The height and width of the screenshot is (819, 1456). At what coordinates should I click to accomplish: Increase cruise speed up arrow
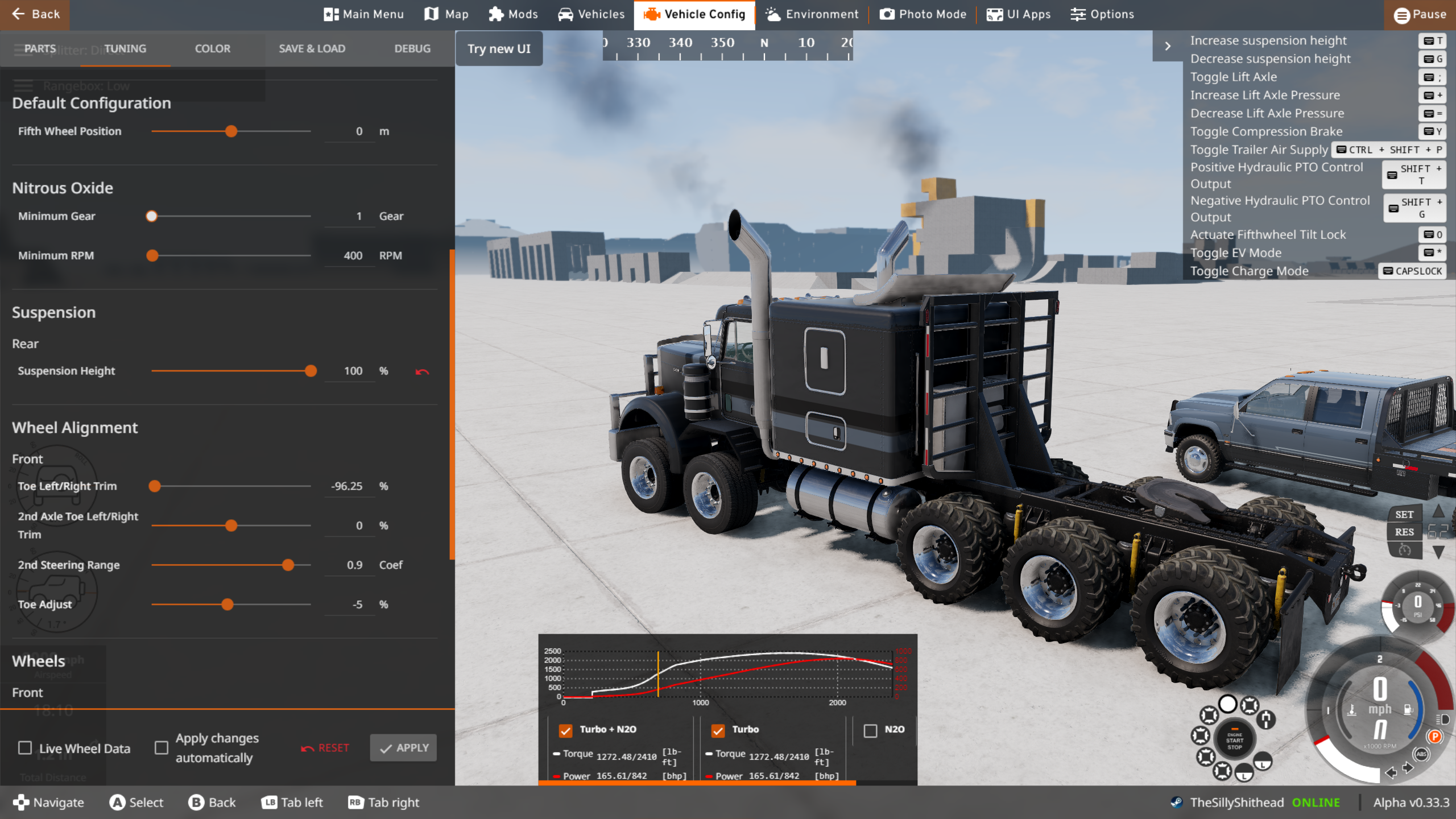pyautogui.click(x=1438, y=511)
